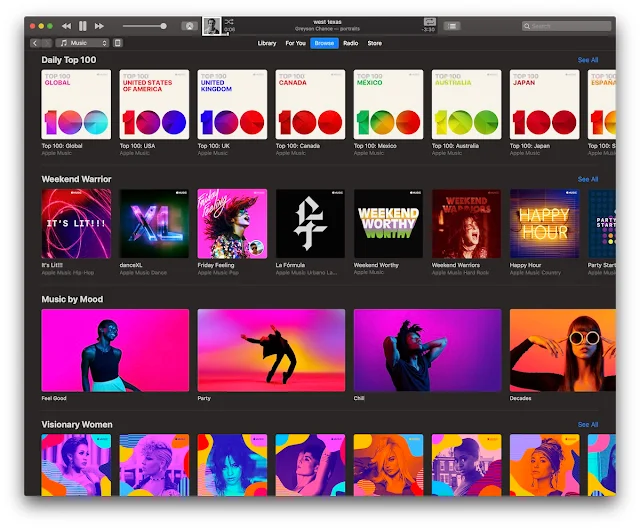Skip to previous track with rewind button

66,26
